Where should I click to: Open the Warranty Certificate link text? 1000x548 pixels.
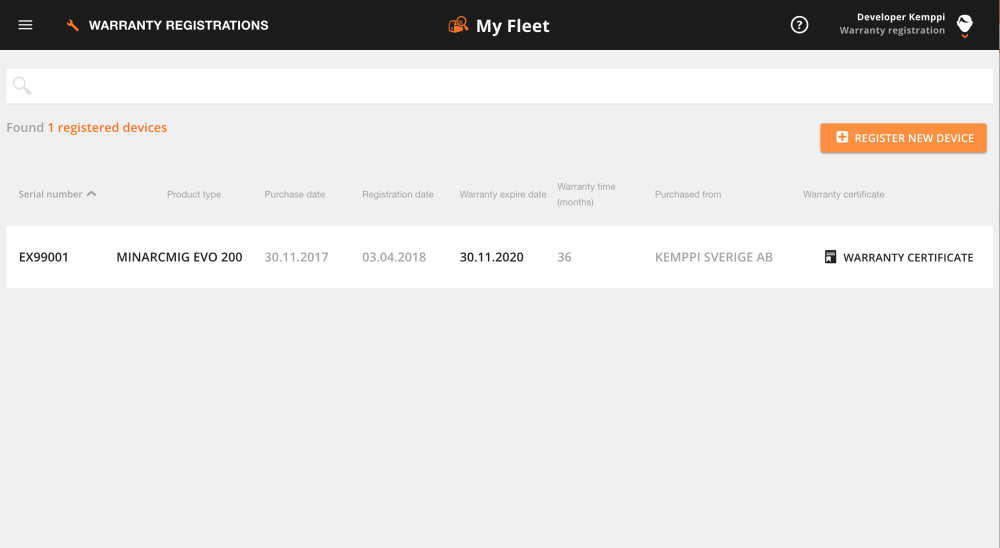coord(907,258)
